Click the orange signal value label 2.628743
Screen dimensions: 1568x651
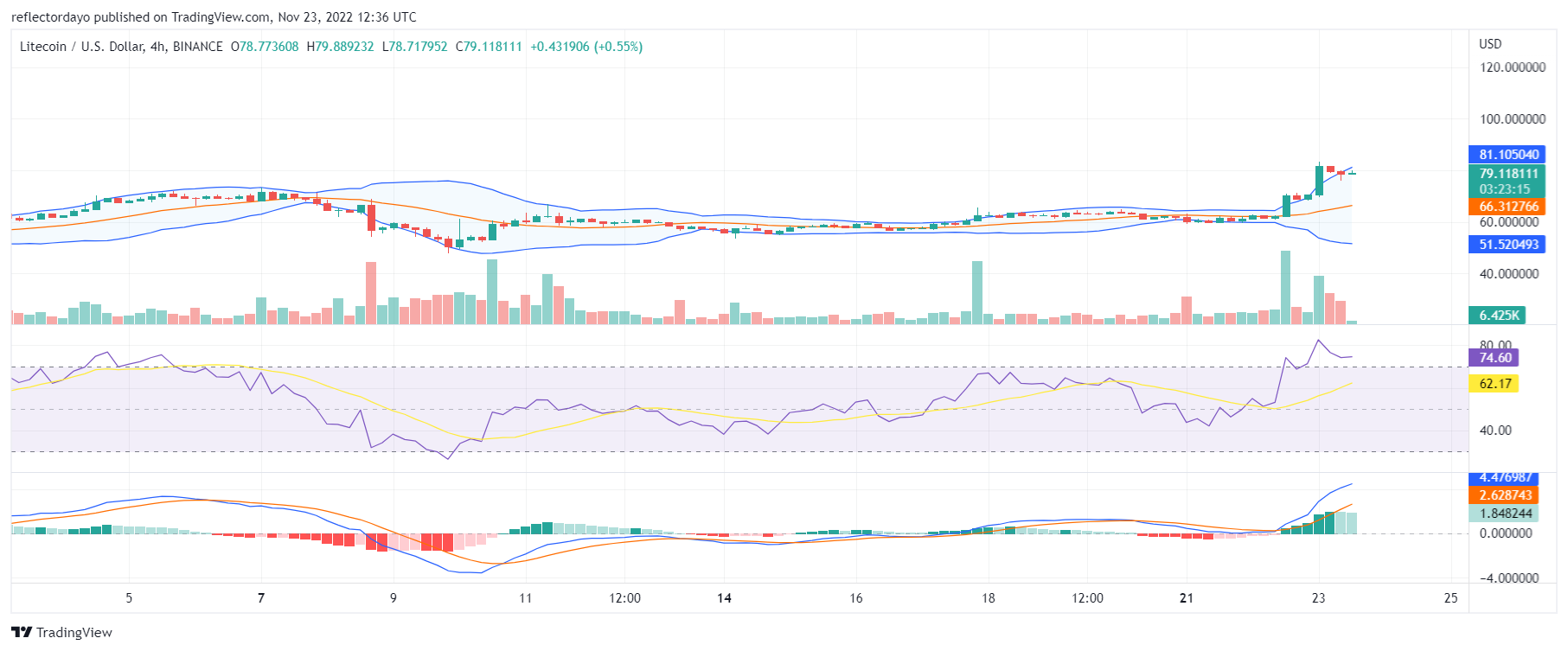point(1505,495)
